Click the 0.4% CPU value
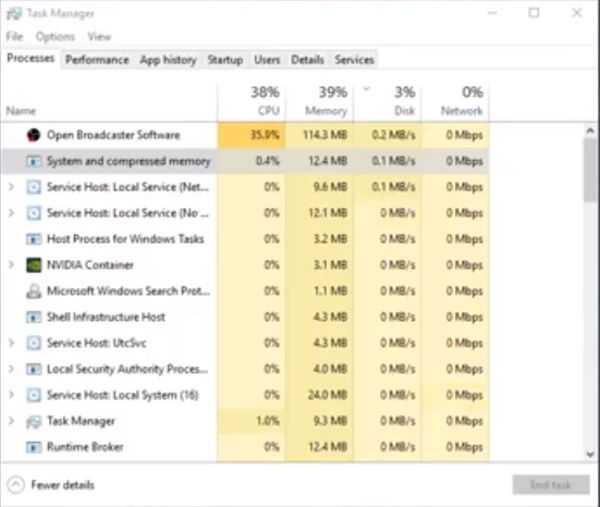600x507 pixels. pyautogui.click(x=267, y=161)
